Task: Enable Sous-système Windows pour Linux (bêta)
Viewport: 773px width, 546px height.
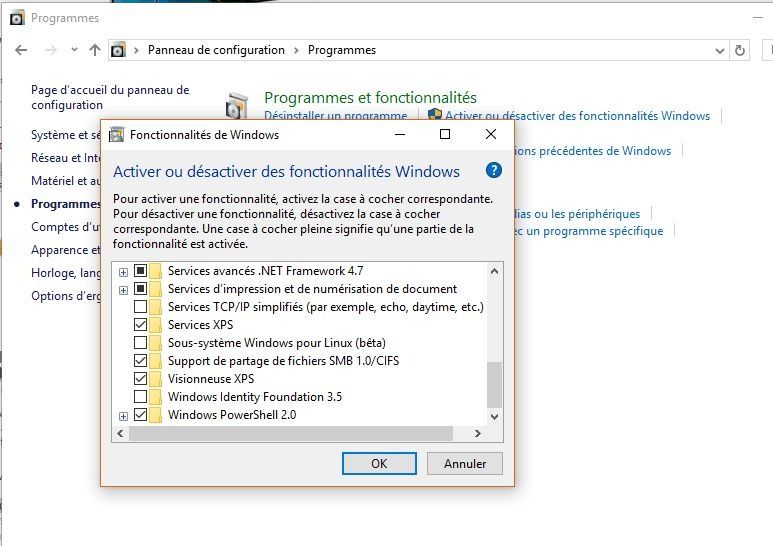Action: [x=141, y=342]
